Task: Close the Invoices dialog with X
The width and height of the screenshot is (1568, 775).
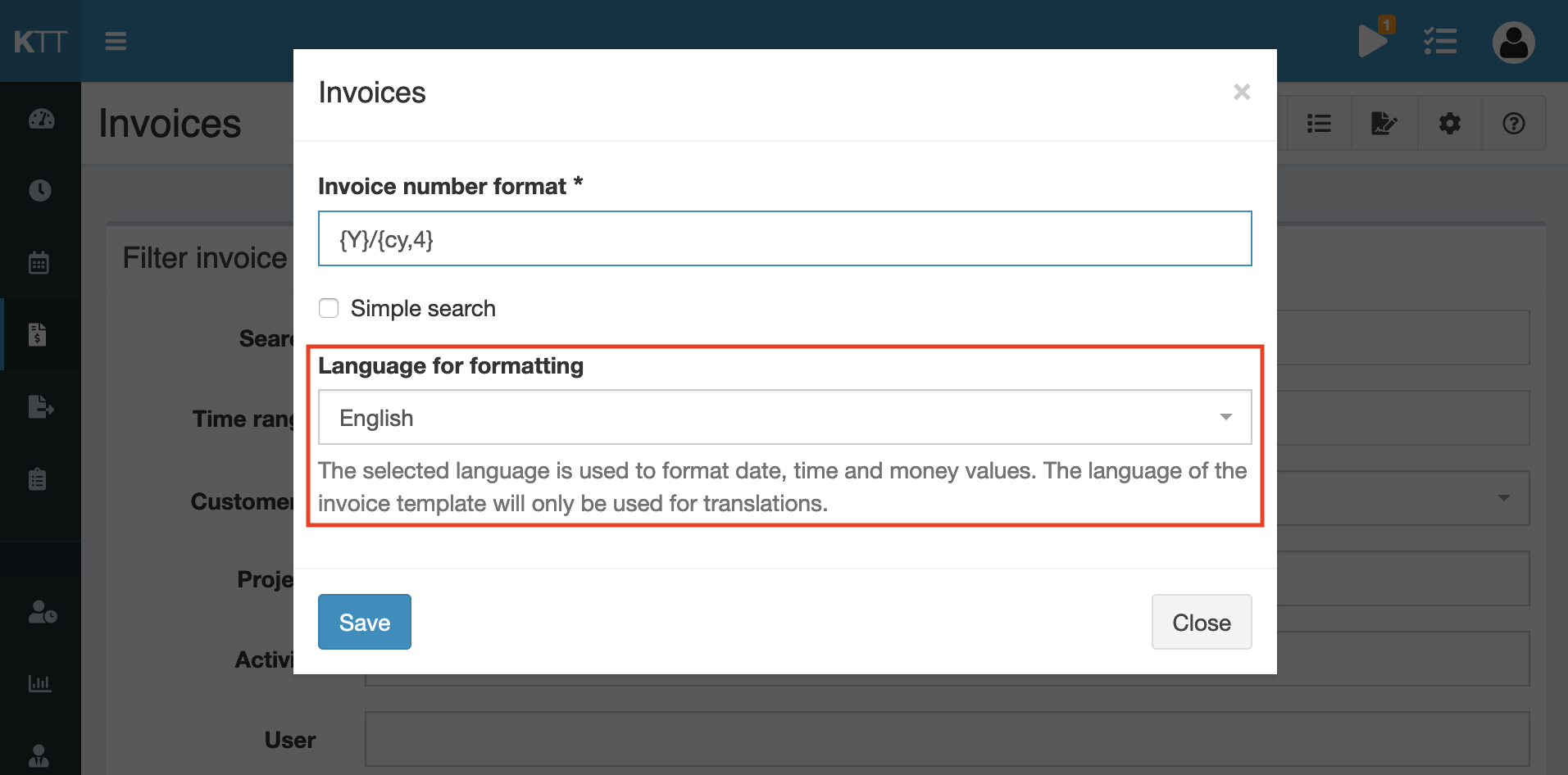Action: pyautogui.click(x=1242, y=92)
